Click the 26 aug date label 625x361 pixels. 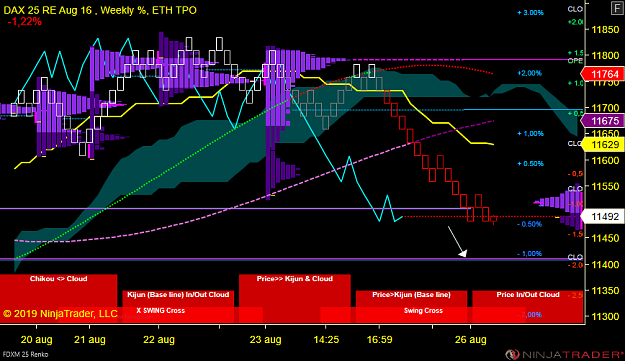(470, 340)
